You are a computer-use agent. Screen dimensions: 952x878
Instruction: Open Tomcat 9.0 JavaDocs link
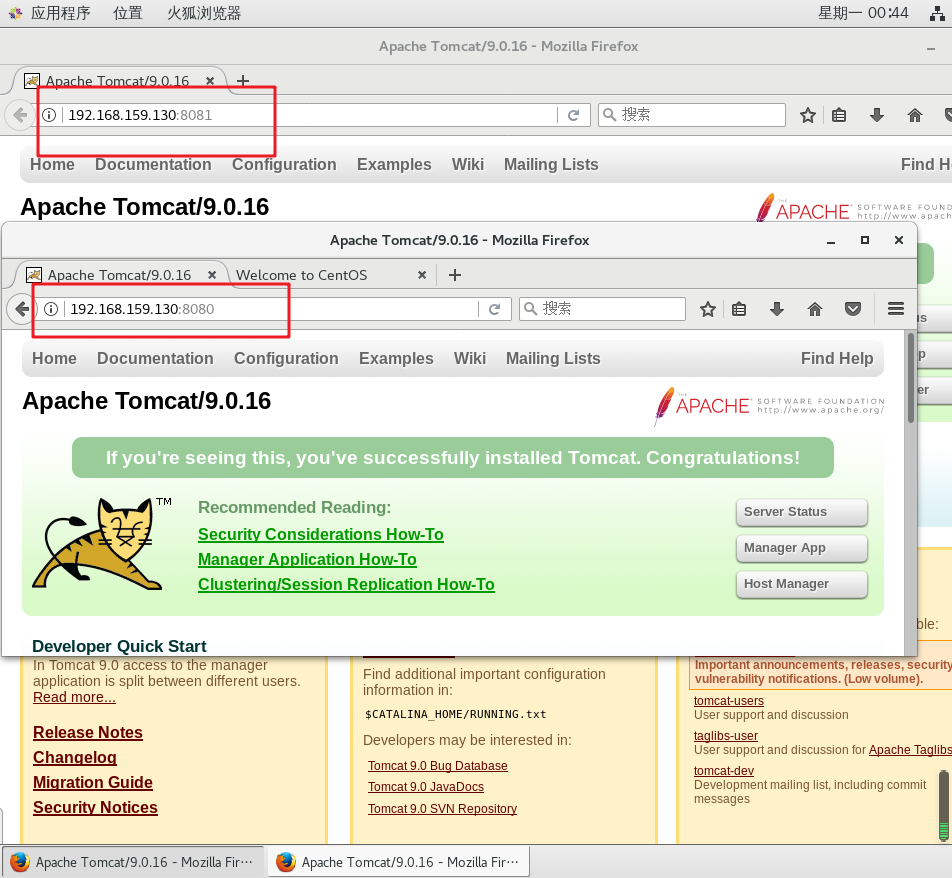(426, 786)
